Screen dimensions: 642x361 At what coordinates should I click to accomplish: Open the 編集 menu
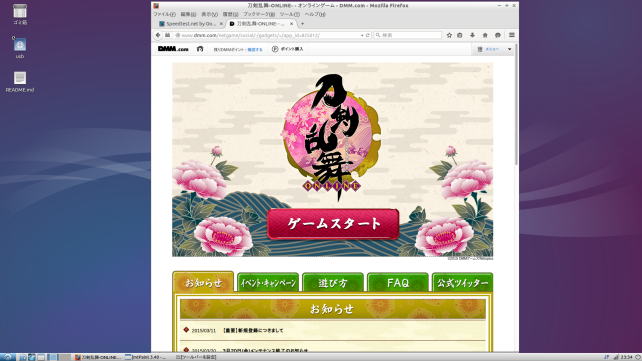coord(188,14)
